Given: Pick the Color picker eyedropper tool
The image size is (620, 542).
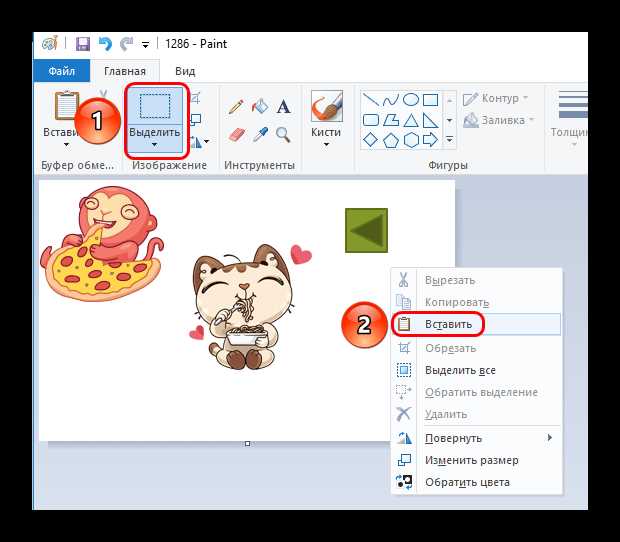Looking at the screenshot, I should (260, 135).
